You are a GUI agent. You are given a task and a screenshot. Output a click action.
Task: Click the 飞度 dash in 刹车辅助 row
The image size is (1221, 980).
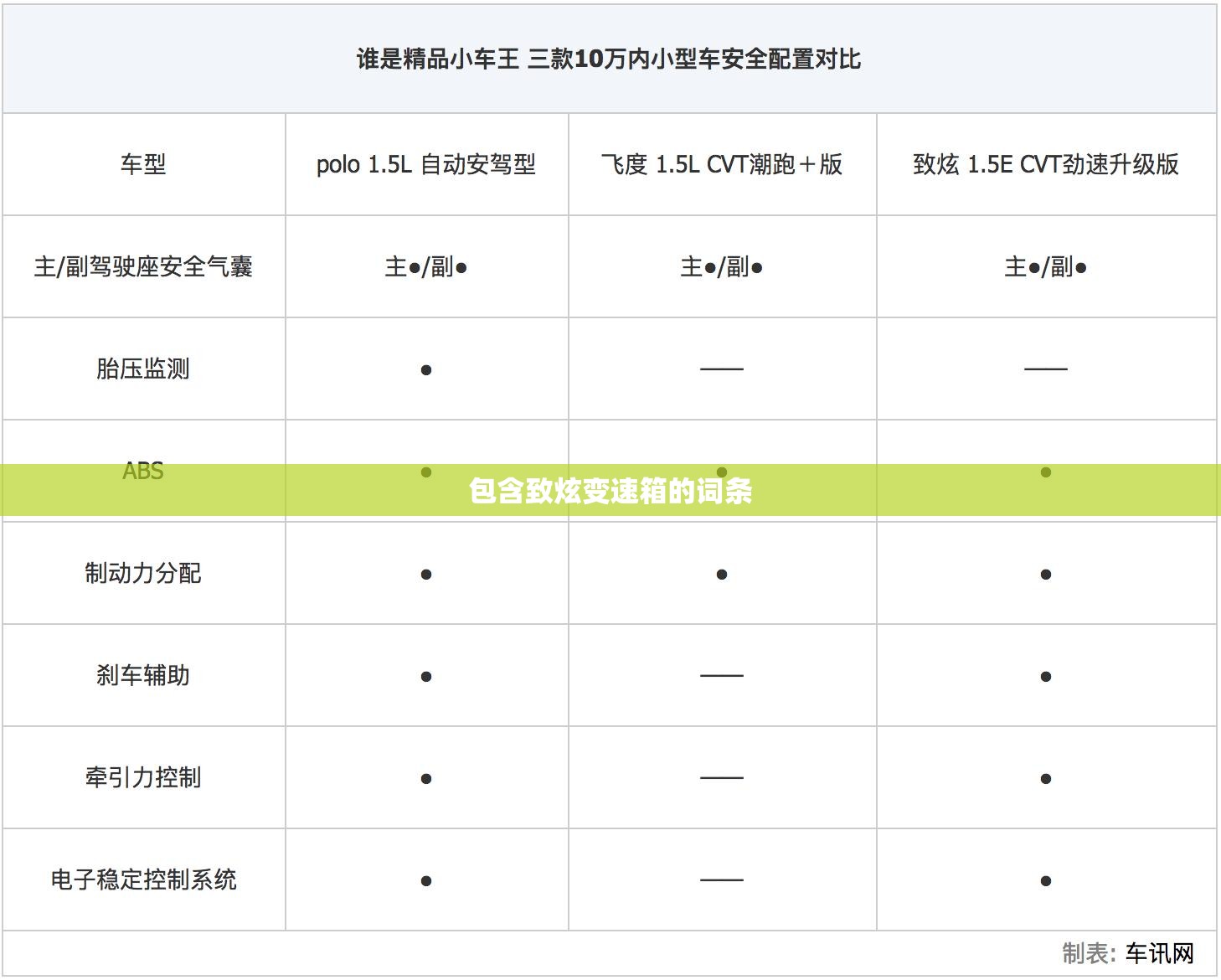[722, 675]
